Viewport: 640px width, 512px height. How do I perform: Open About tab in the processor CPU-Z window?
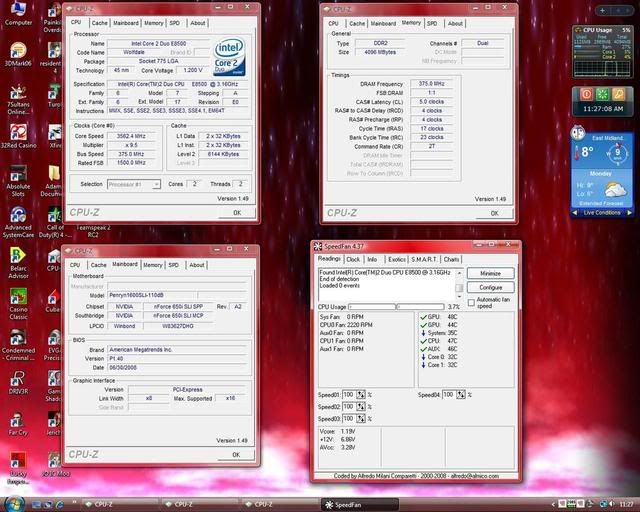[198, 23]
